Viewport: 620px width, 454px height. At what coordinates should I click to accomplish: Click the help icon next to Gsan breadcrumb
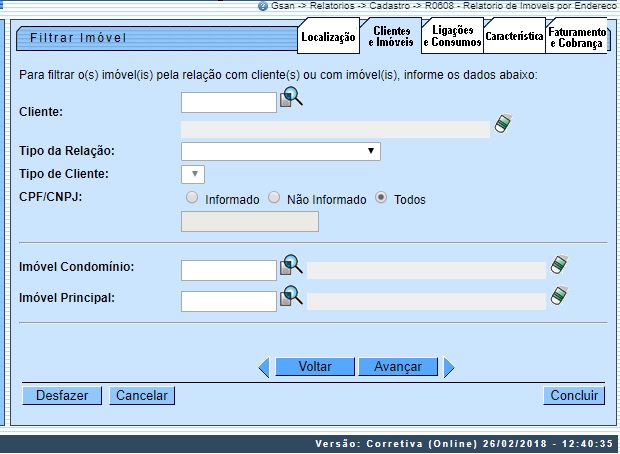[263, 6]
